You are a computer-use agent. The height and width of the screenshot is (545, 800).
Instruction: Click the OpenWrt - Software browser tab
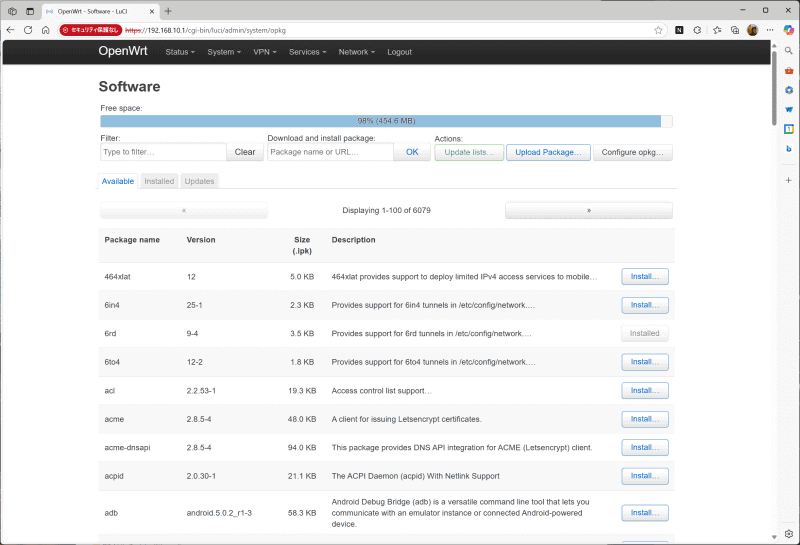pyautogui.click(x=101, y=11)
